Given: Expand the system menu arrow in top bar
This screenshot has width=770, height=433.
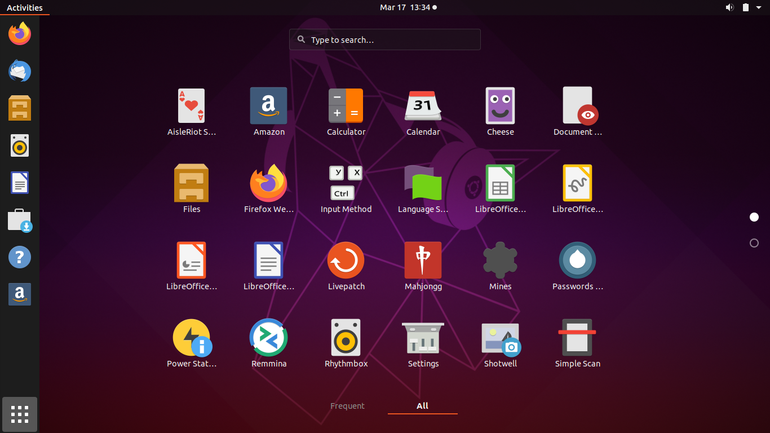Looking at the screenshot, I should pyautogui.click(x=759, y=7).
